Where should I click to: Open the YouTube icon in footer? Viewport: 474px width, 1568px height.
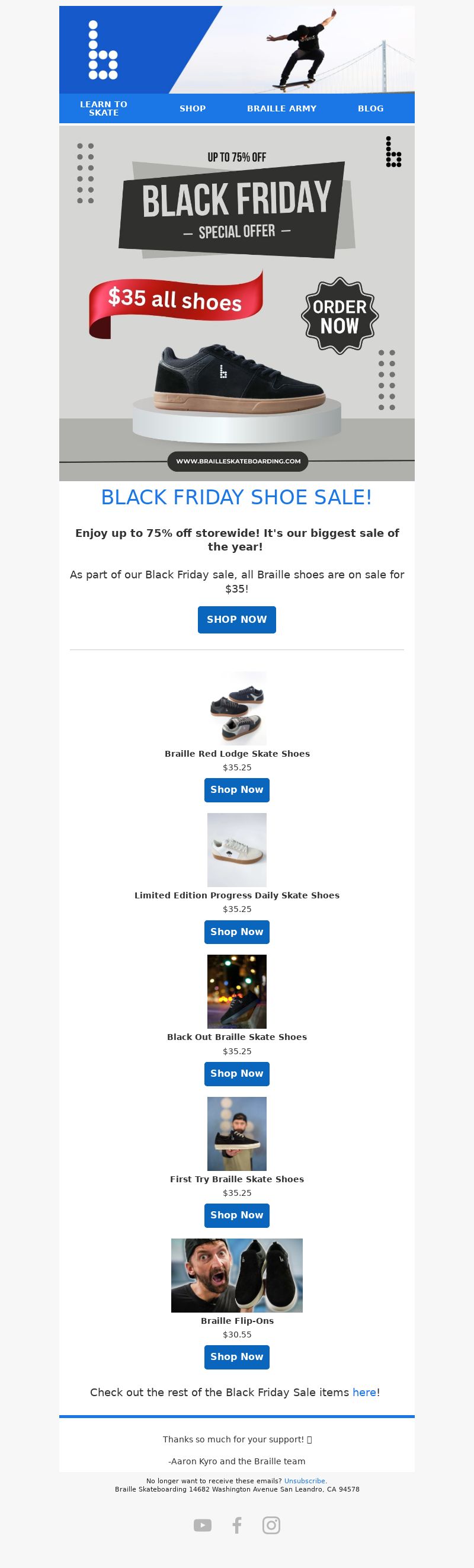click(x=203, y=1525)
